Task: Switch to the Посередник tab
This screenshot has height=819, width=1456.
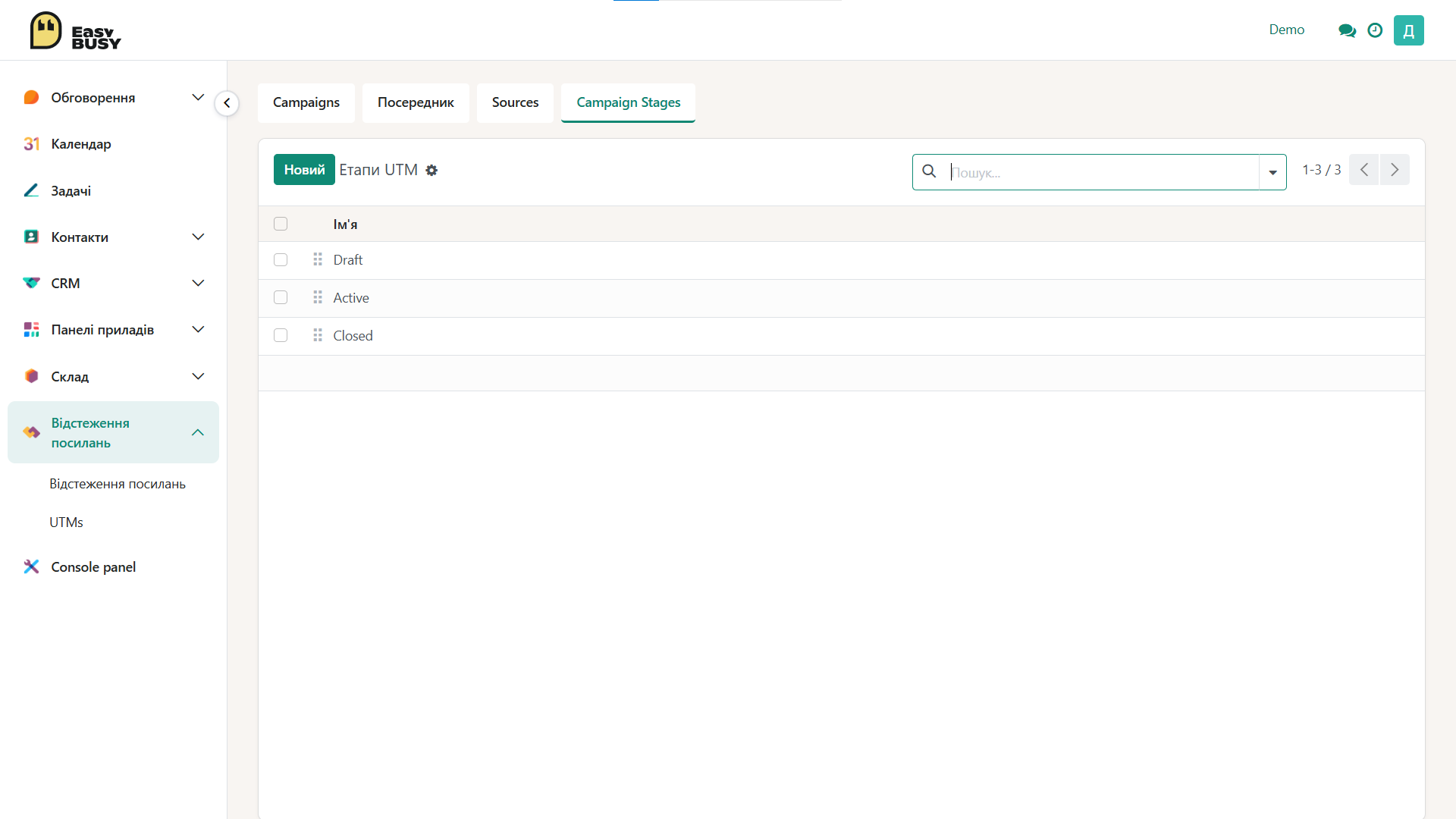Action: coord(416,102)
